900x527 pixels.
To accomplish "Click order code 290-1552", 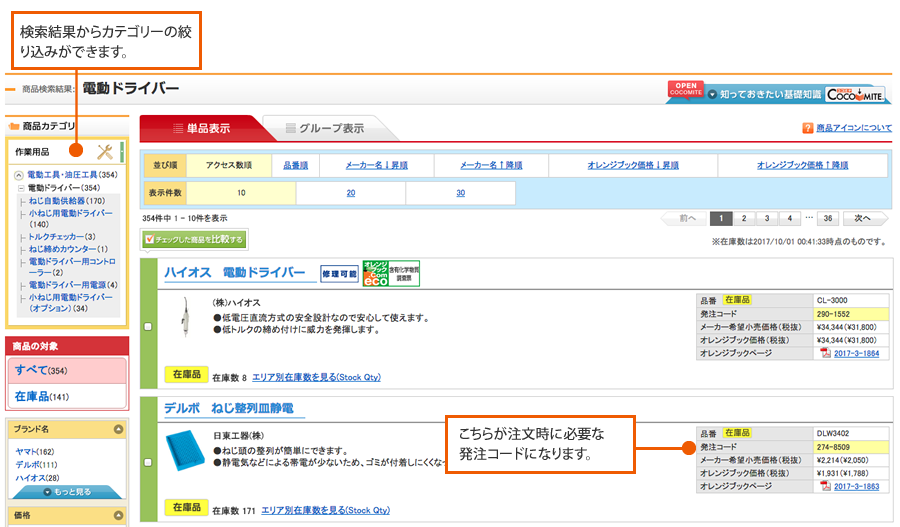I will point(833,314).
